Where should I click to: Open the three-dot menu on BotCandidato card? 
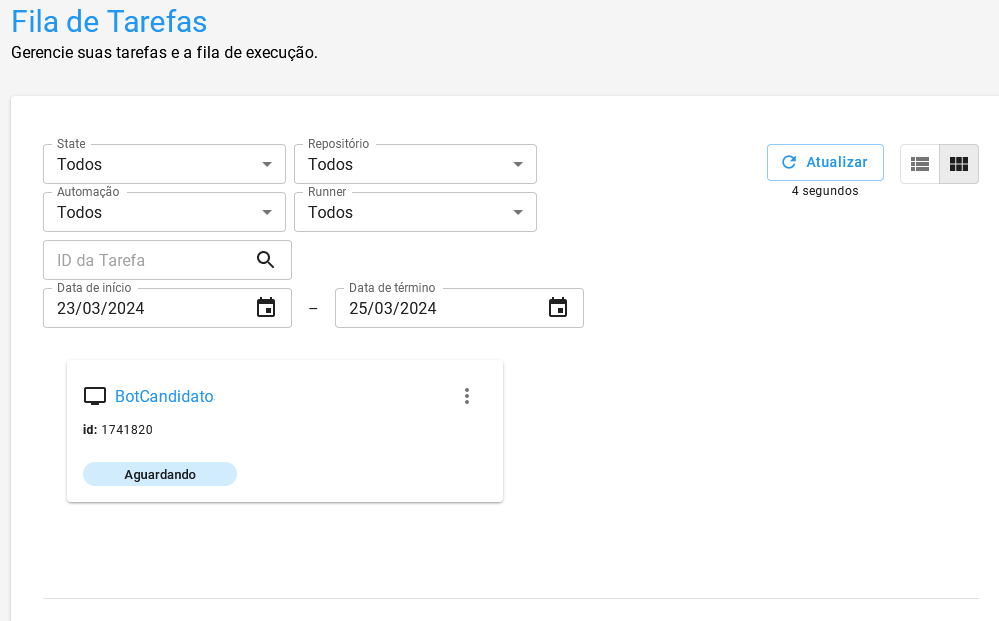pyautogui.click(x=466, y=396)
